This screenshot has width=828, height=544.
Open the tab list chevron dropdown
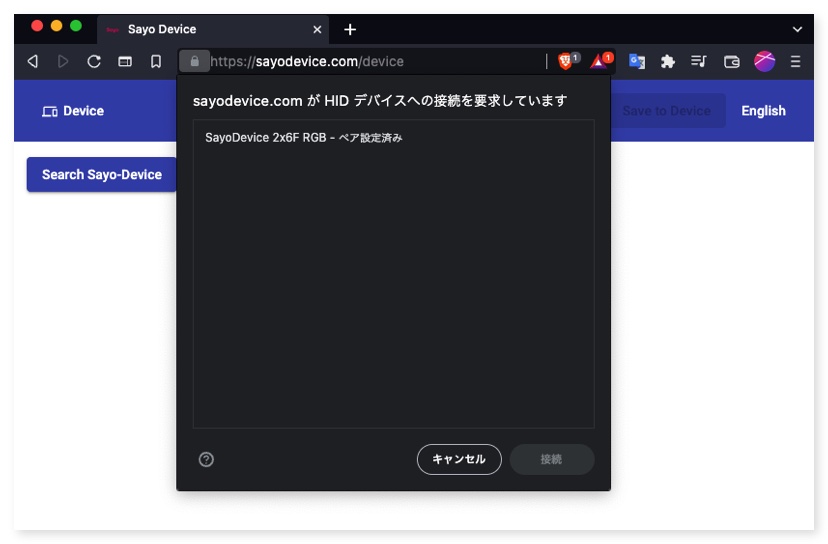click(797, 29)
